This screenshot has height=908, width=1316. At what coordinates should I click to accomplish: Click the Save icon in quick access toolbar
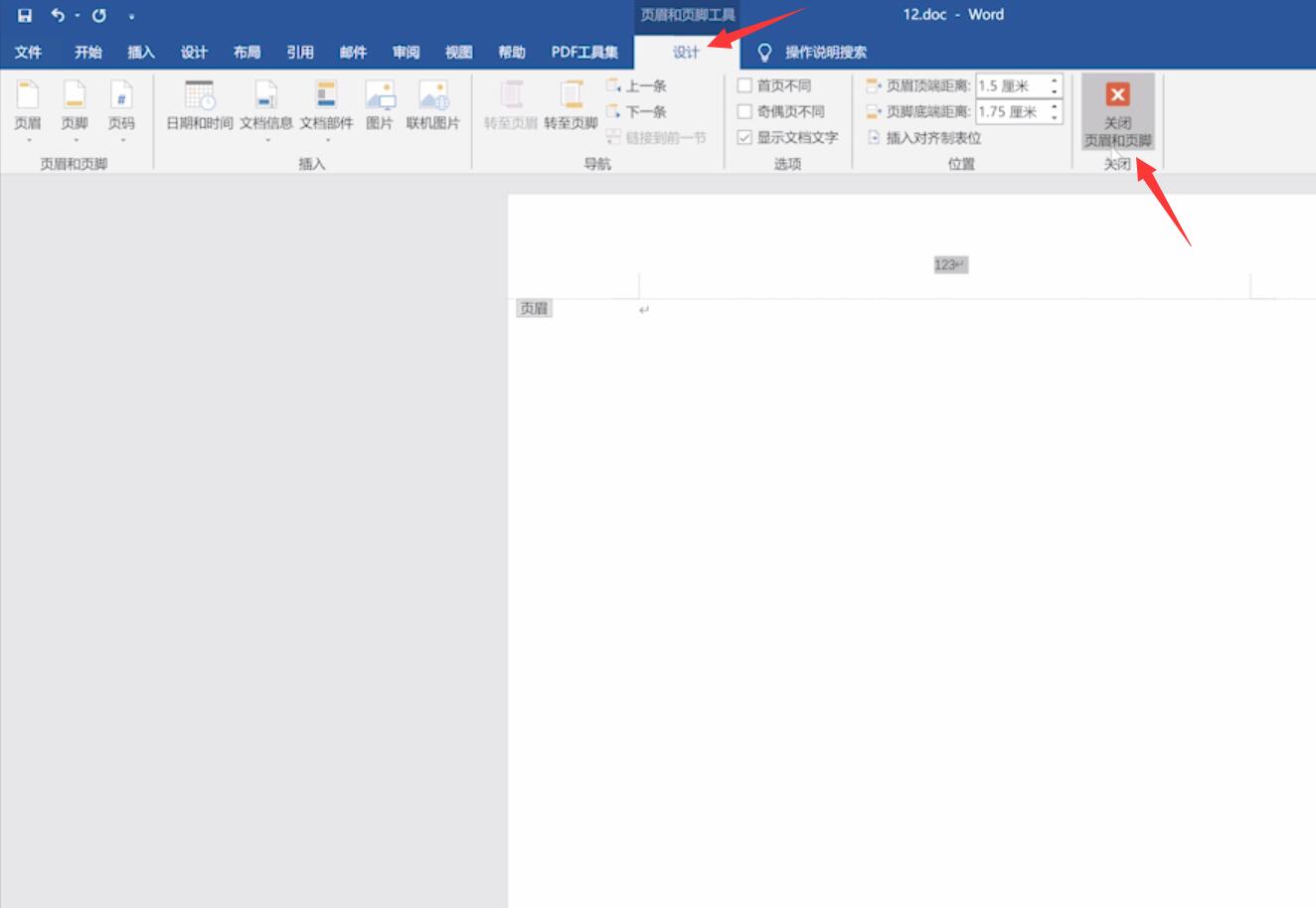[x=25, y=15]
